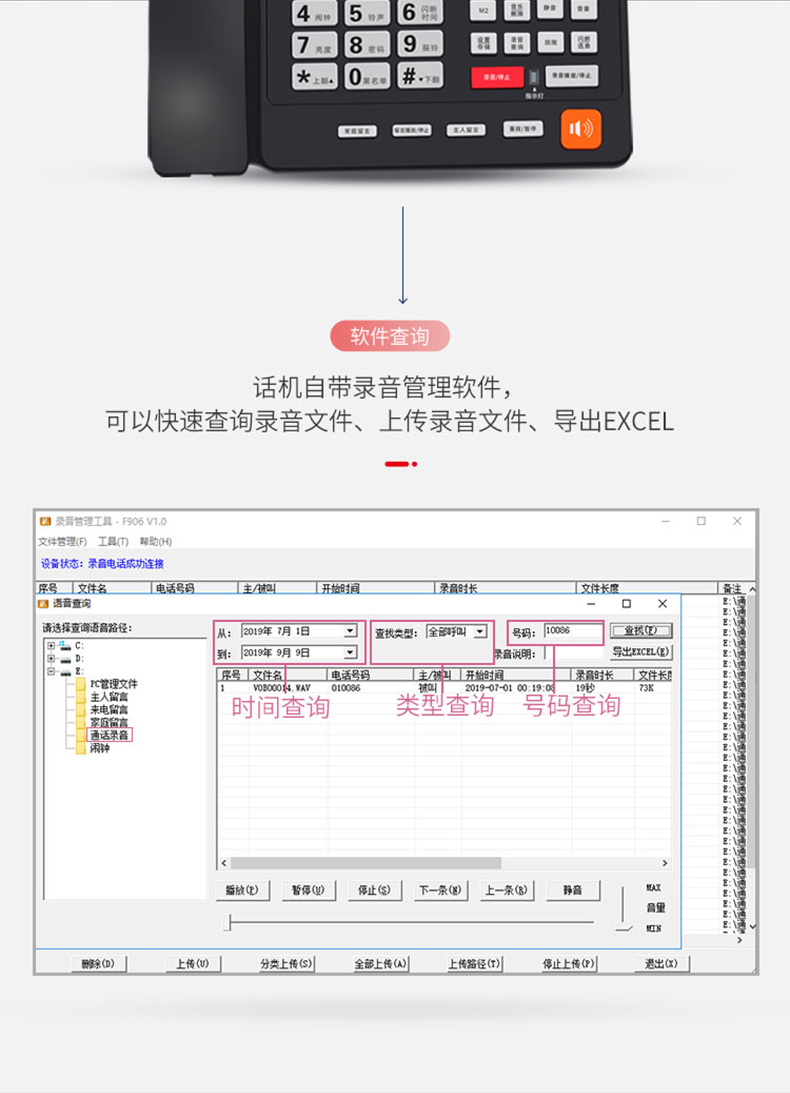The height and width of the screenshot is (1093, 790).
Task: Select the E: drive icon in tree
Action: point(65,671)
